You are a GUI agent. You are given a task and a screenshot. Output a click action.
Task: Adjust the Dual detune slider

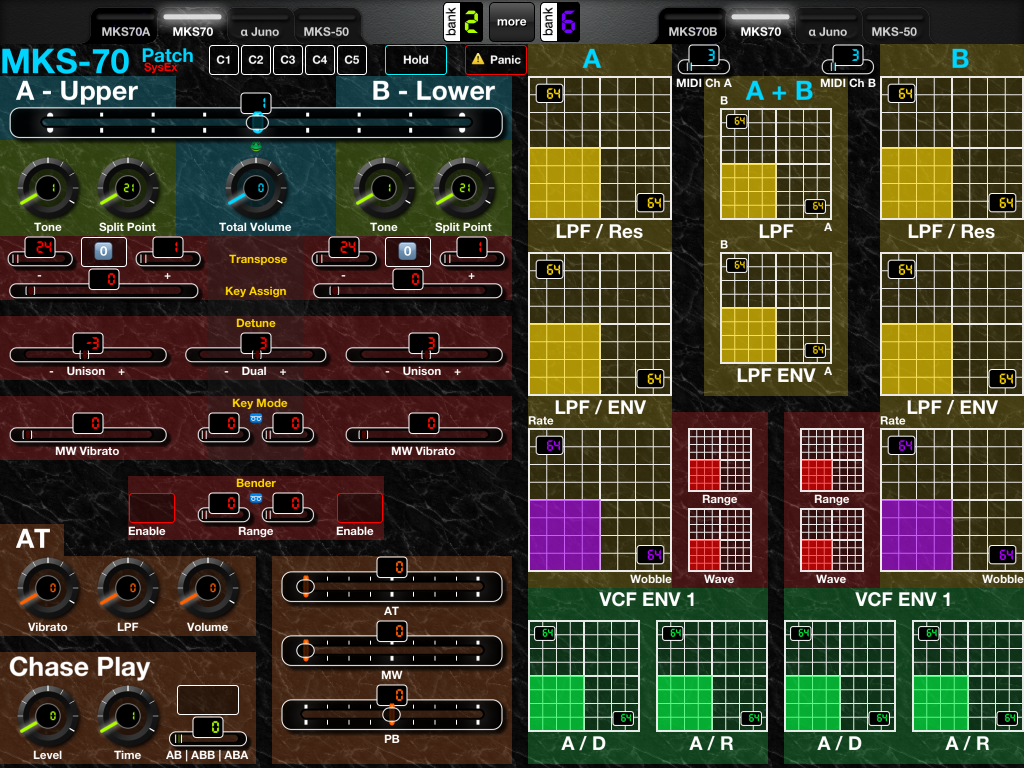click(256, 355)
